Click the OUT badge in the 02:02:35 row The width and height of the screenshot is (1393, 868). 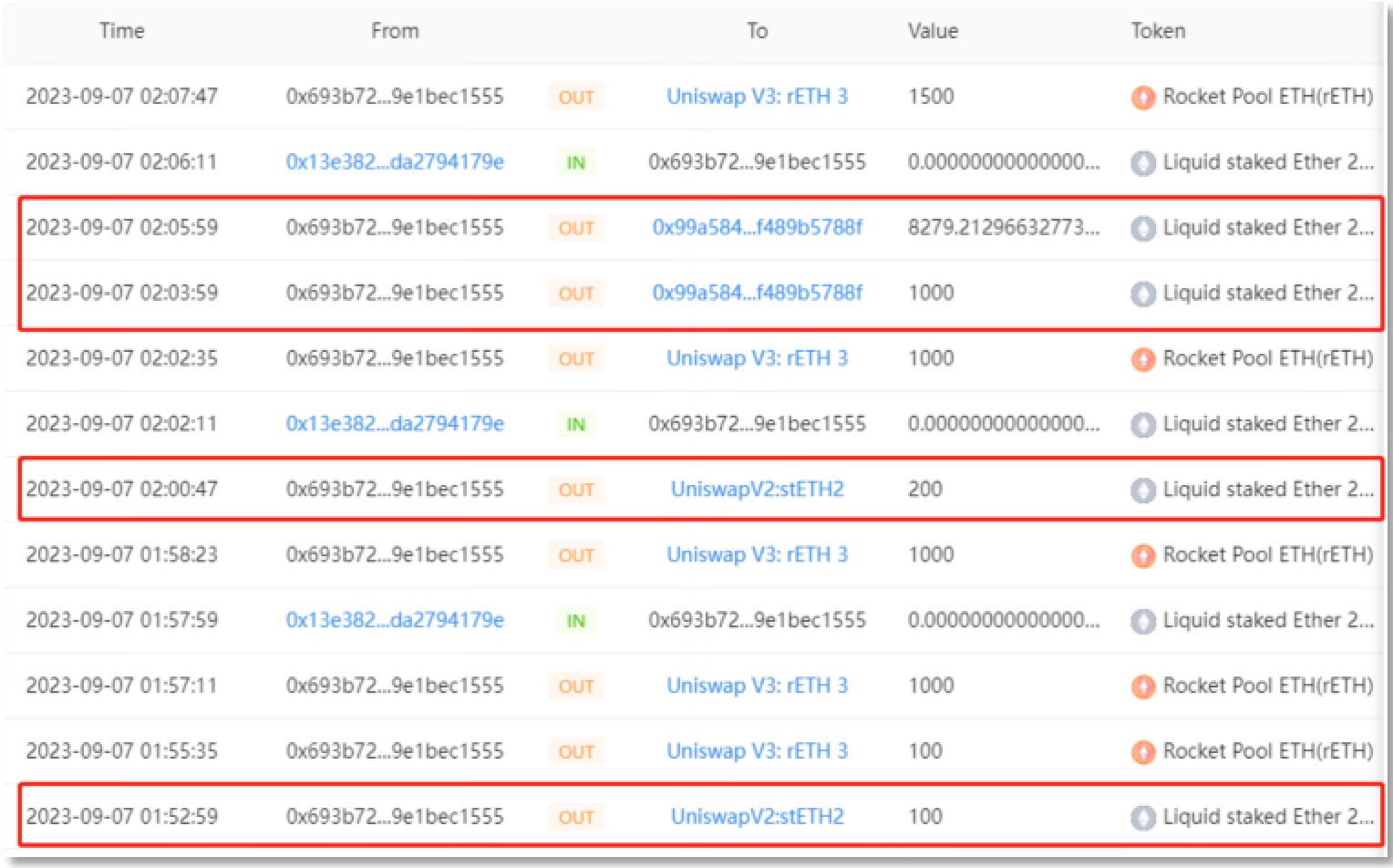(x=576, y=359)
